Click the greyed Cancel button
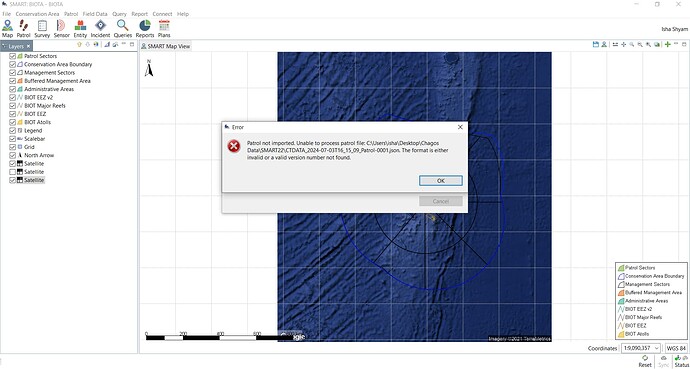Viewport: 690px width, 369px height. (x=440, y=201)
